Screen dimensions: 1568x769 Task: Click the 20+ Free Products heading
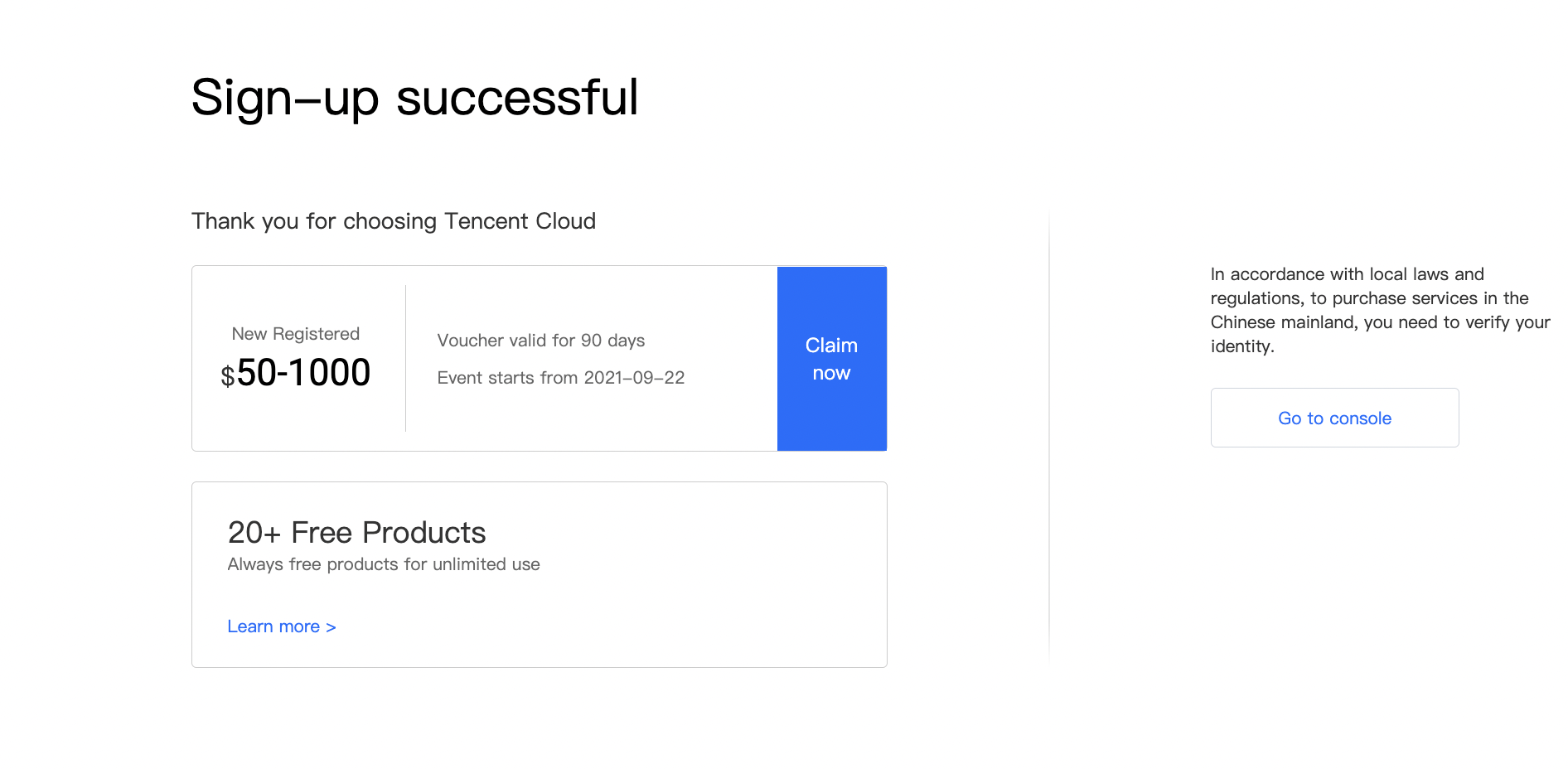(x=356, y=533)
